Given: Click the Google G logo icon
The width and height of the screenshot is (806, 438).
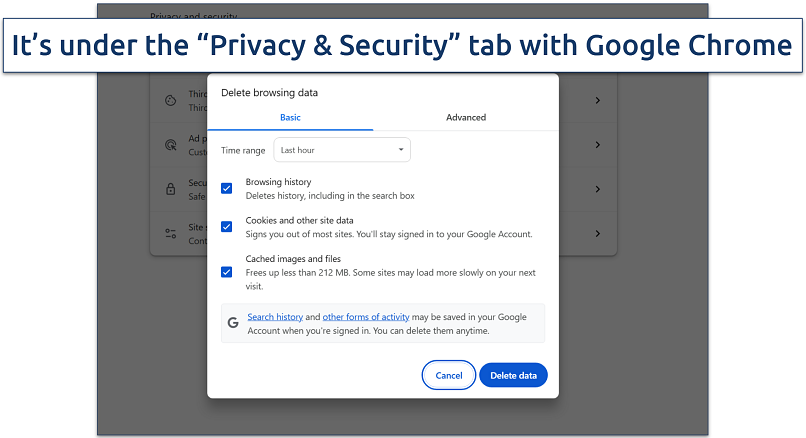Looking at the screenshot, I should pyautogui.click(x=233, y=323).
